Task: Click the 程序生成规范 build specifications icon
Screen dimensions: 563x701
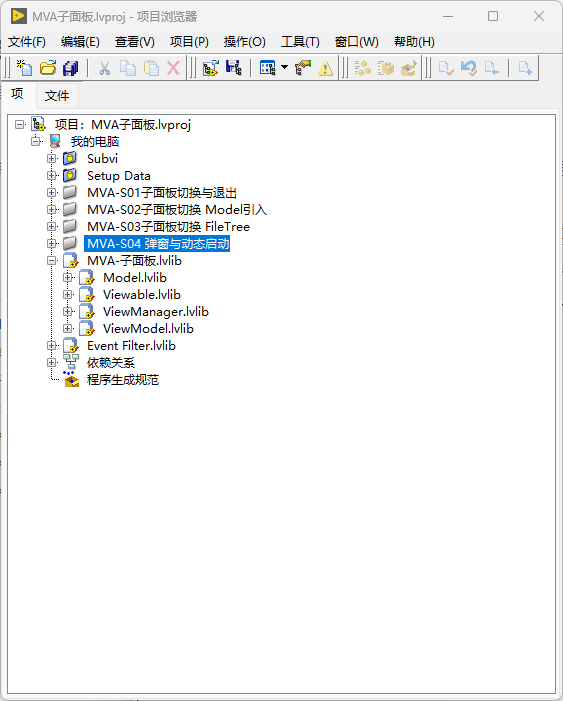Action: point(71,380)
